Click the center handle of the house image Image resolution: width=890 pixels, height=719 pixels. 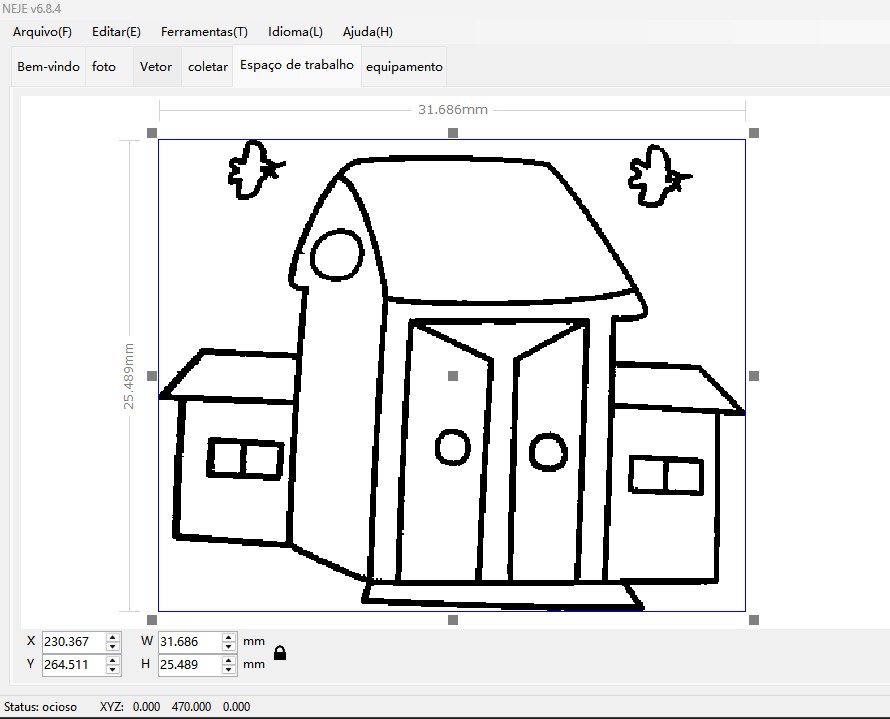click(x=453, y=376)
